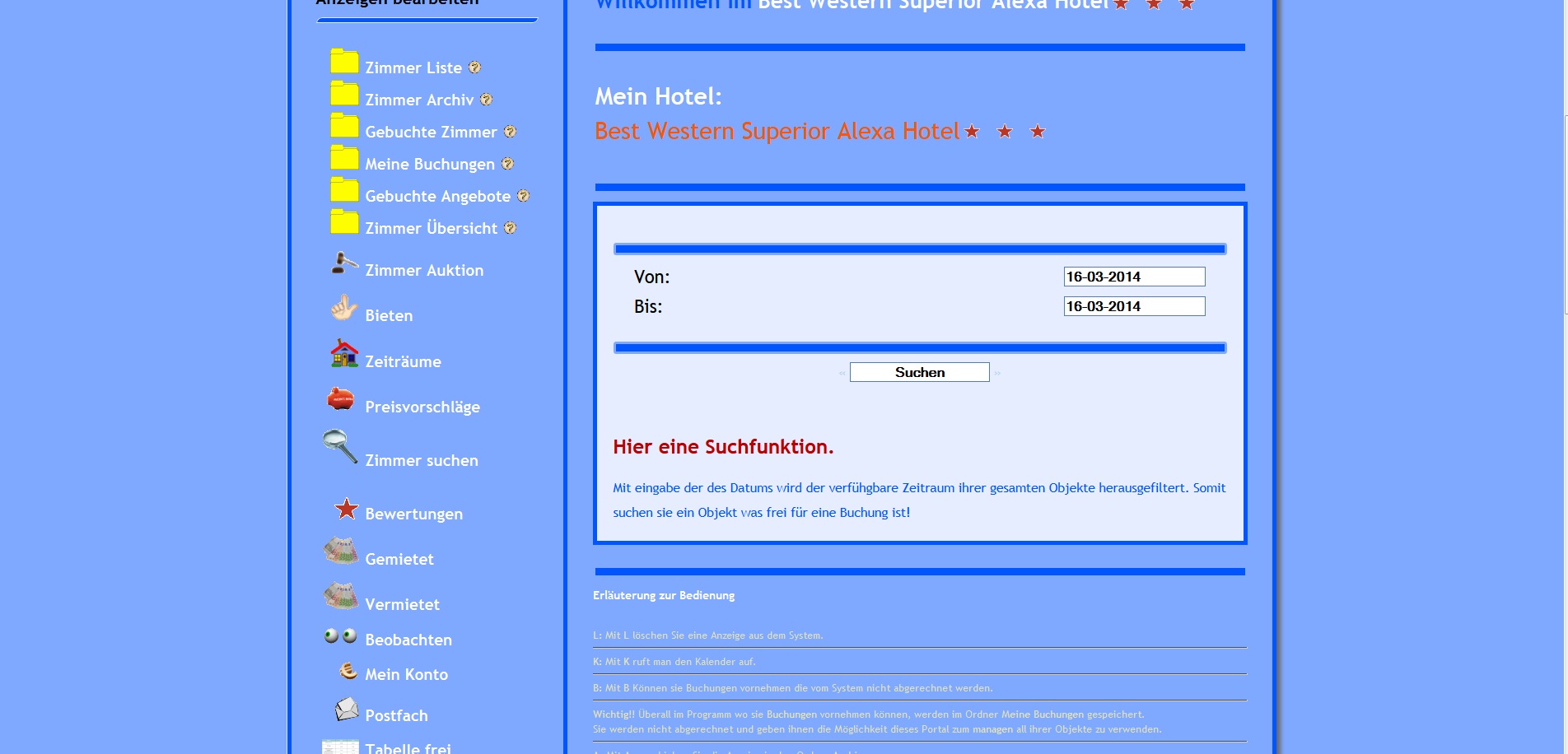Screen dimensions: 1568x754
Task: Select the Vermietet text link
Action: coord(402,604)
